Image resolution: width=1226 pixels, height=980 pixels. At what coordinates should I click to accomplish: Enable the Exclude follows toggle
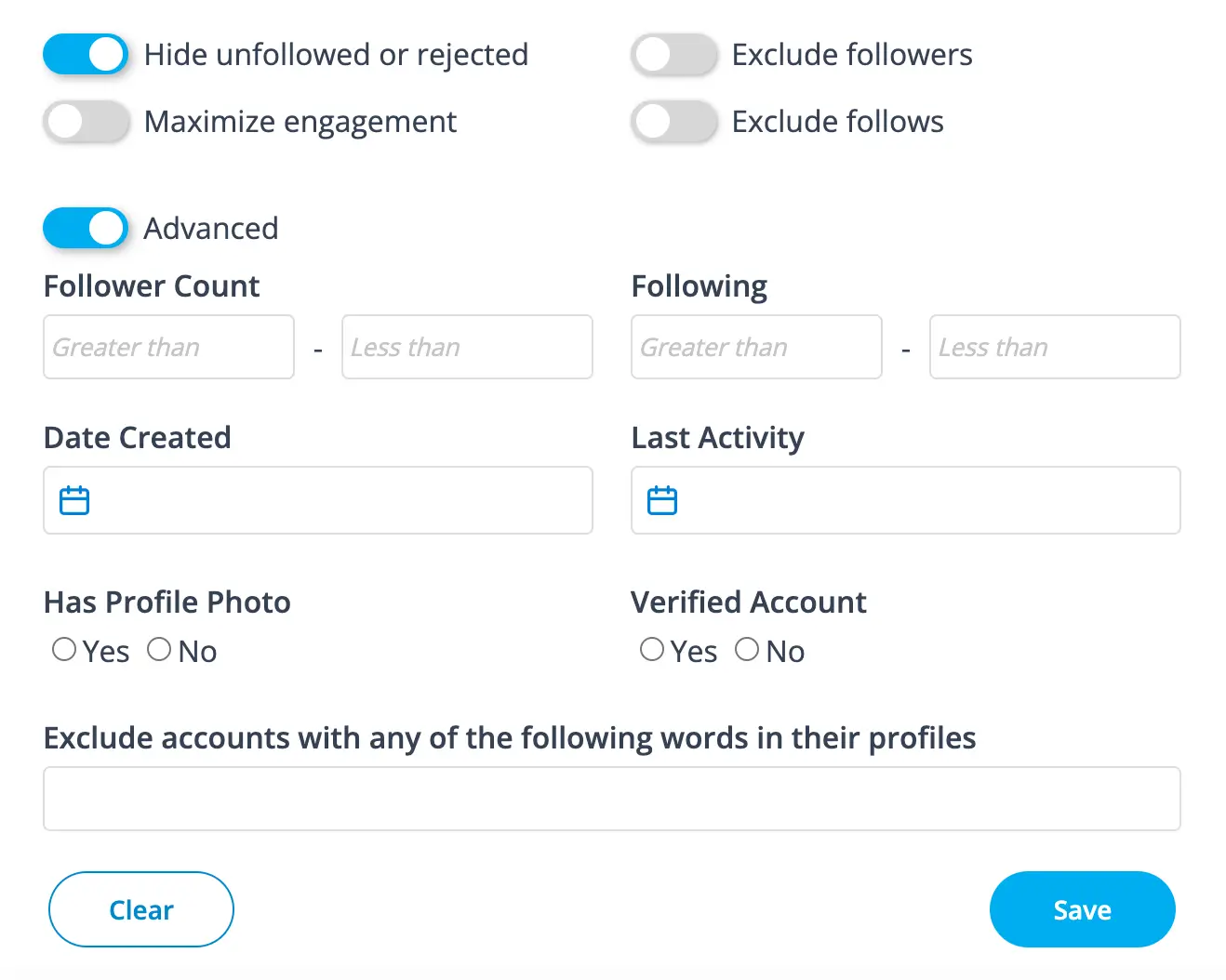click(673, 122)
